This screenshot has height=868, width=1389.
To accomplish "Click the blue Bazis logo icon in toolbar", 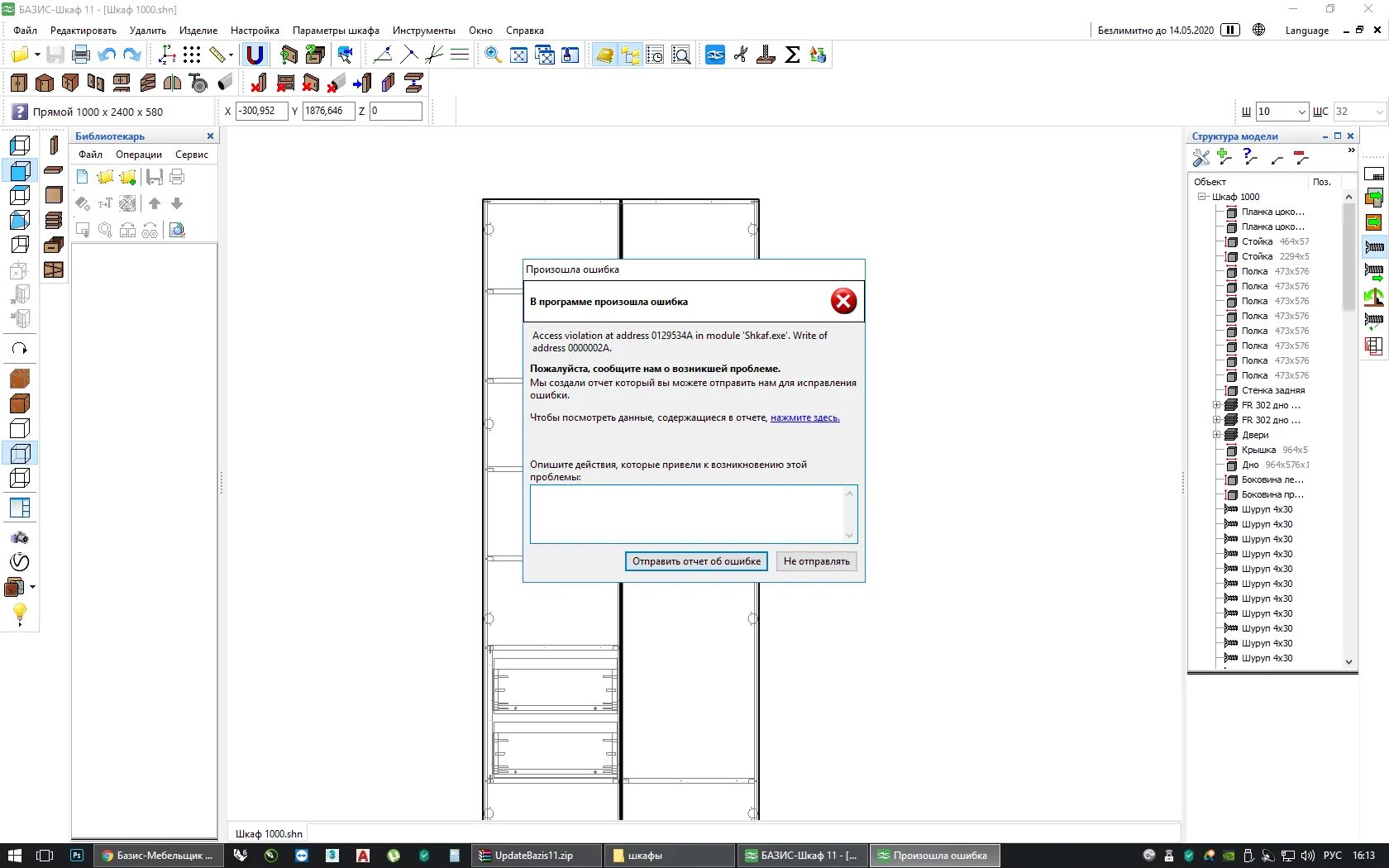I will click(715, 55).
